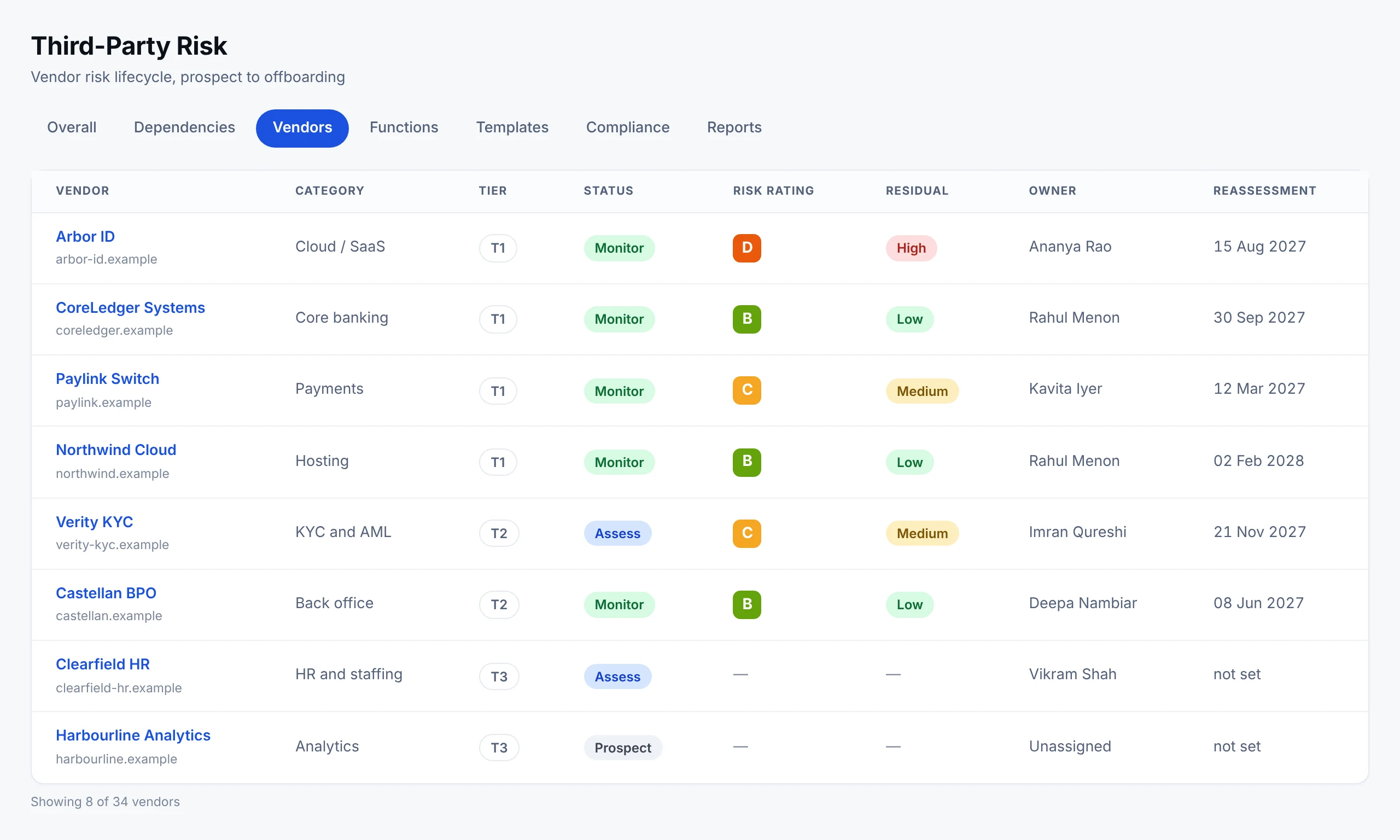Click the B risk rating badge for Castellan BPO
The height and width of the screenshot is (840, 1400).
tap(746, 604)
